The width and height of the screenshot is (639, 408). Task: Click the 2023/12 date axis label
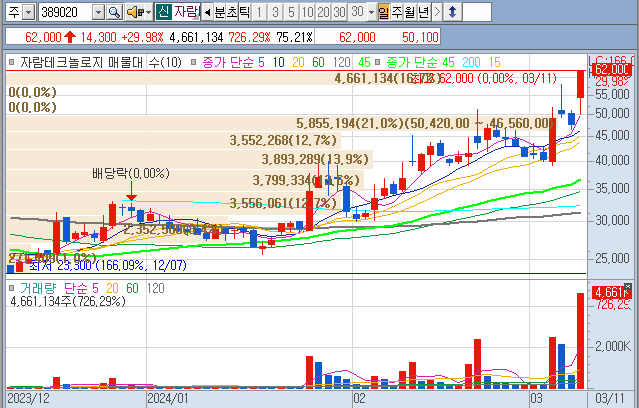point(29,398)
